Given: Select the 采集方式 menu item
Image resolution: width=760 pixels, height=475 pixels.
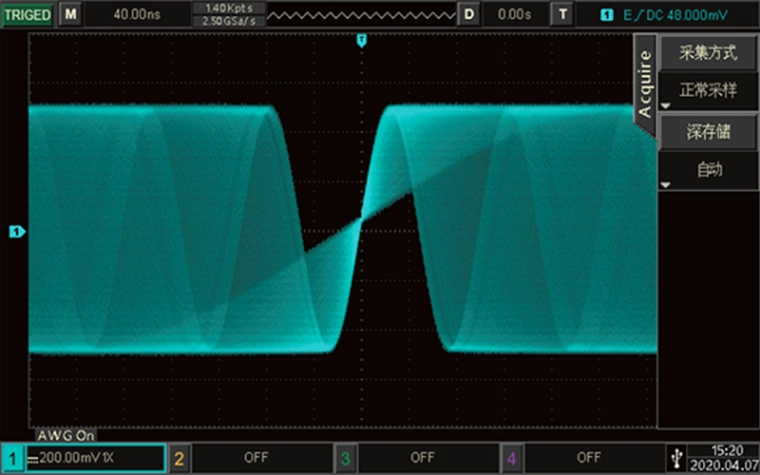Looking at the screenshot, I should pyautogui.click(x=707, y=53).
